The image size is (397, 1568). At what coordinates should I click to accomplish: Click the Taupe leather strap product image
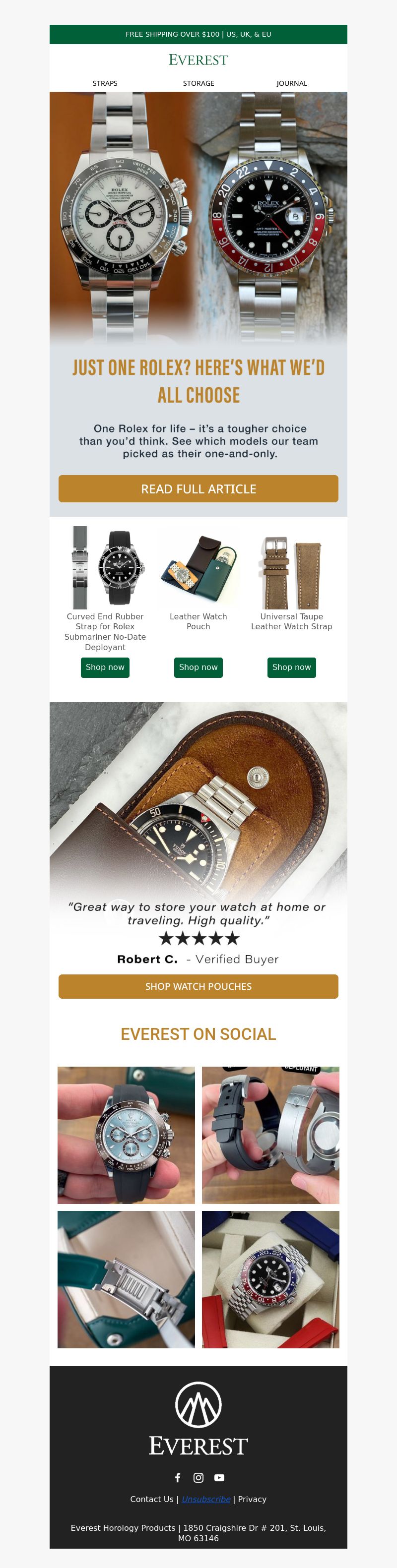[x=292, y=568]
